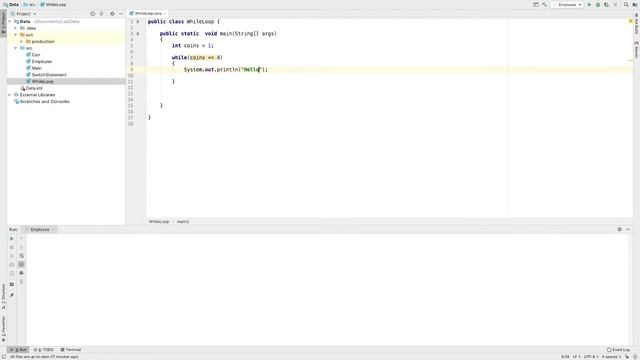
Task: Click the run gutter arrow beside main method
Action: (x=138, y=33)
